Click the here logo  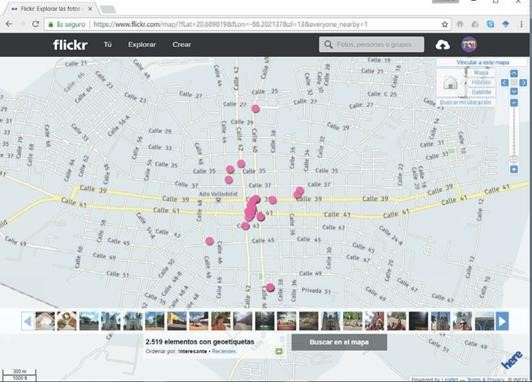coord(512,360)
